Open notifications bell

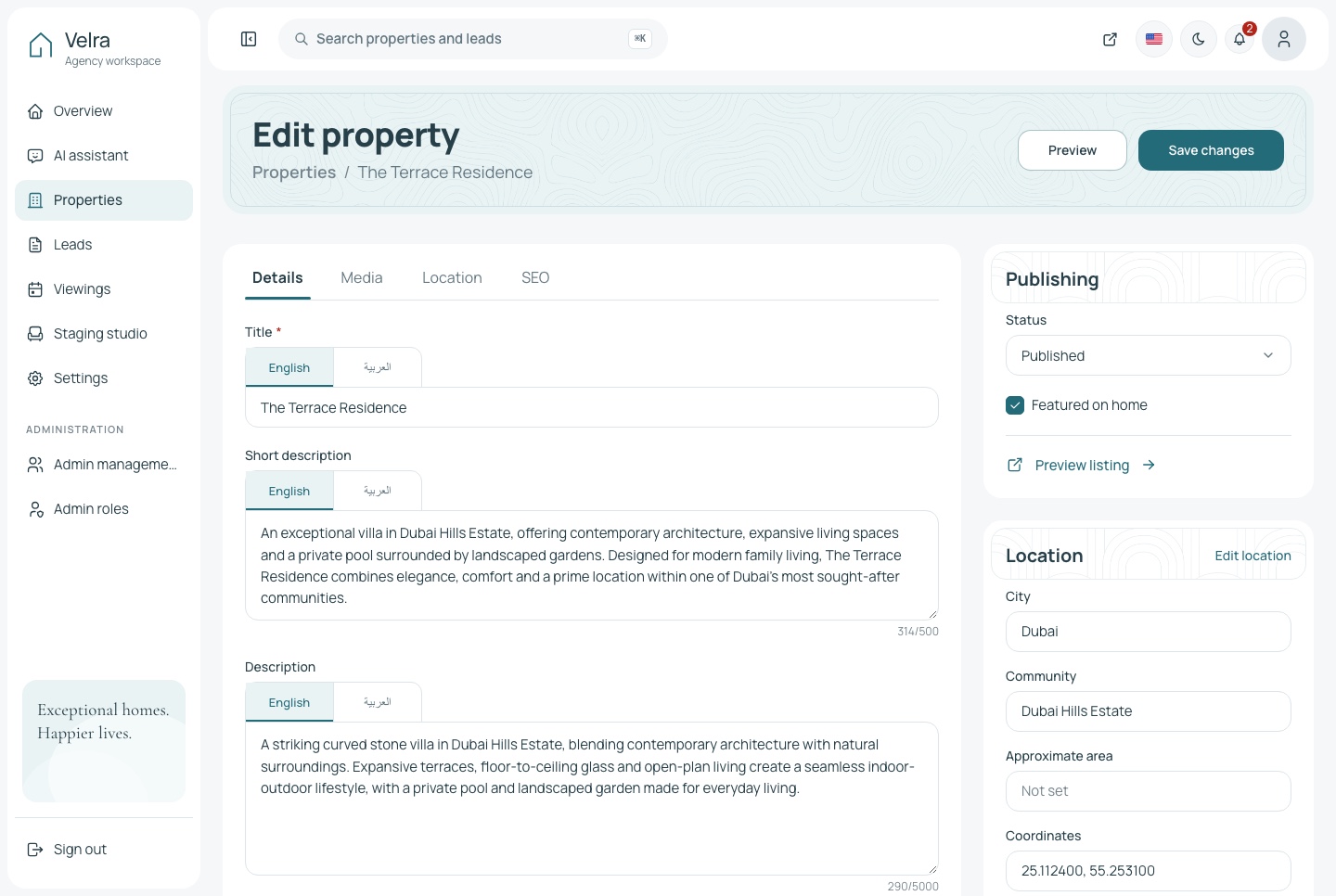(1240, 39)
